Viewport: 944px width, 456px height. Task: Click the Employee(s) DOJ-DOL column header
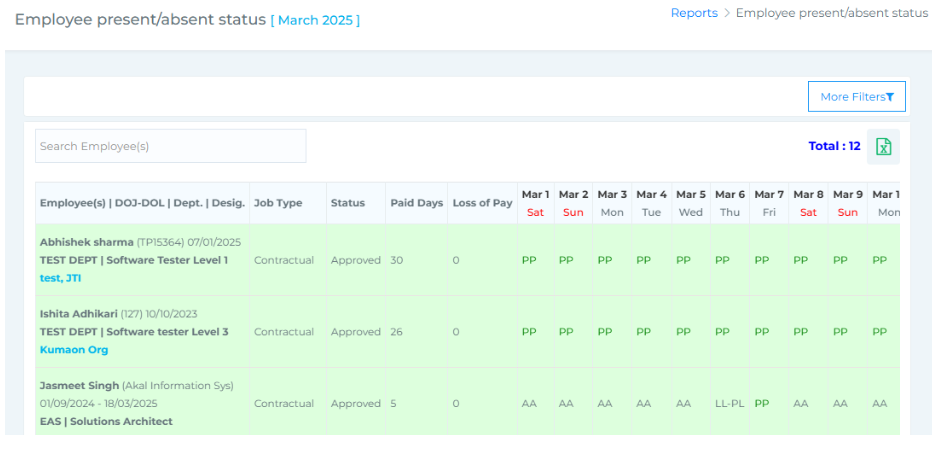click(x=142, y=203)
